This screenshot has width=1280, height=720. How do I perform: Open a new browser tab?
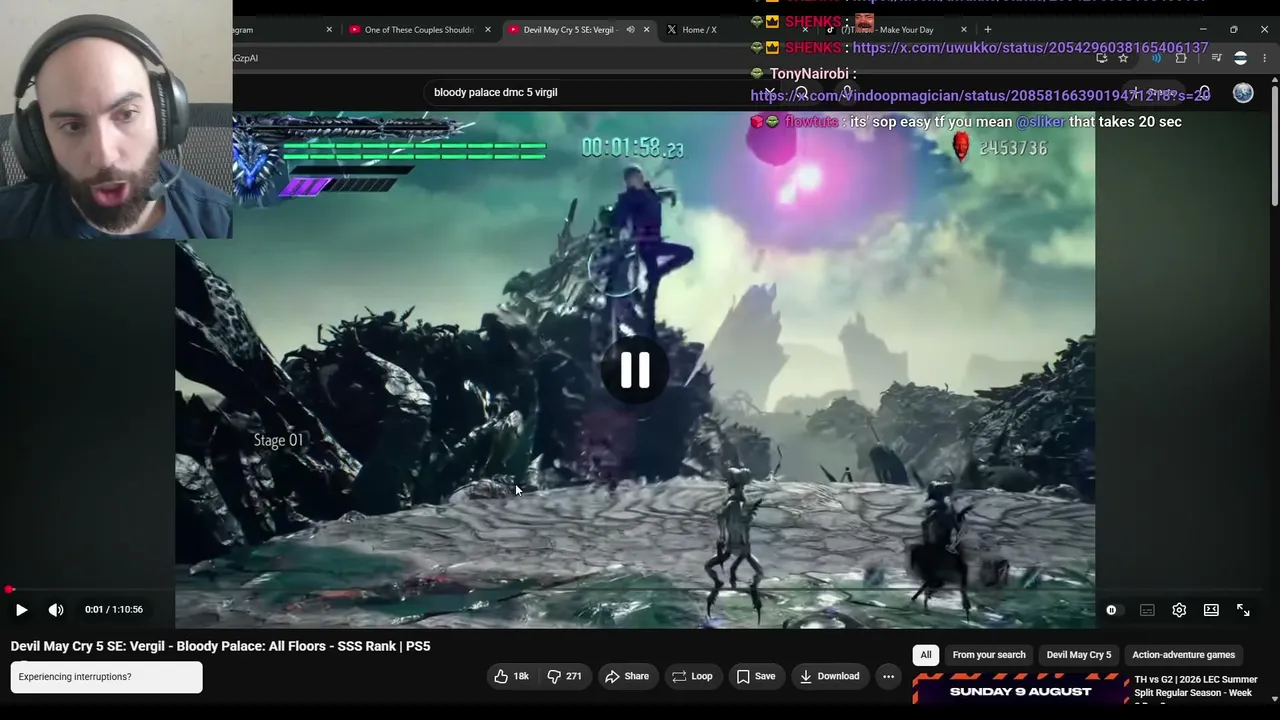(988, 30)
